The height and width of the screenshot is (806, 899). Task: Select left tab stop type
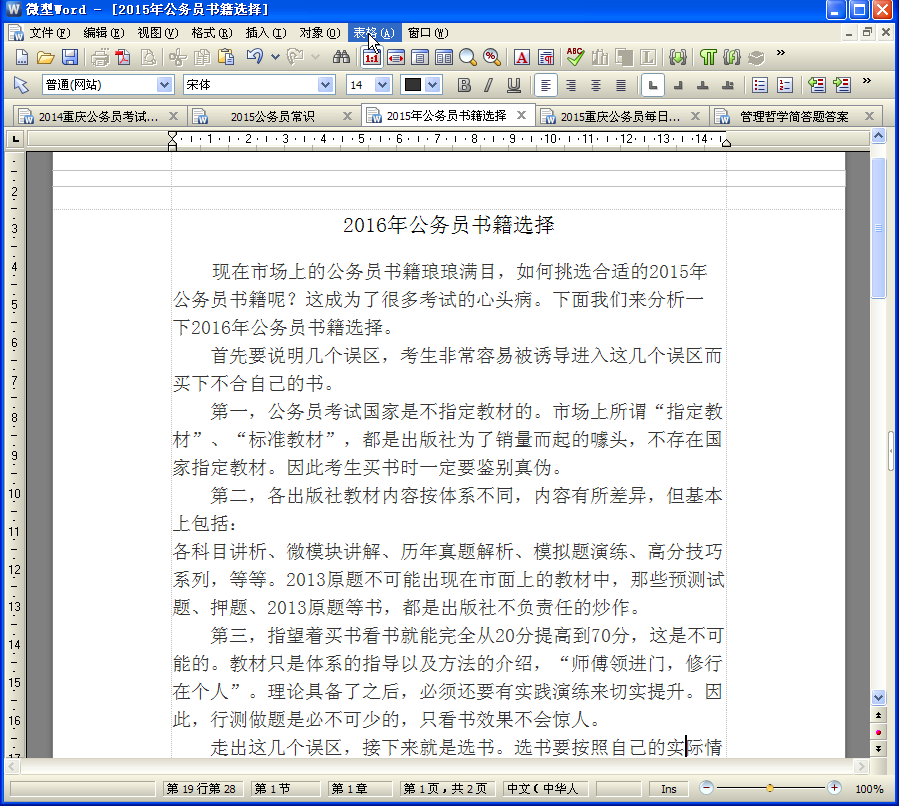(652, 85)
